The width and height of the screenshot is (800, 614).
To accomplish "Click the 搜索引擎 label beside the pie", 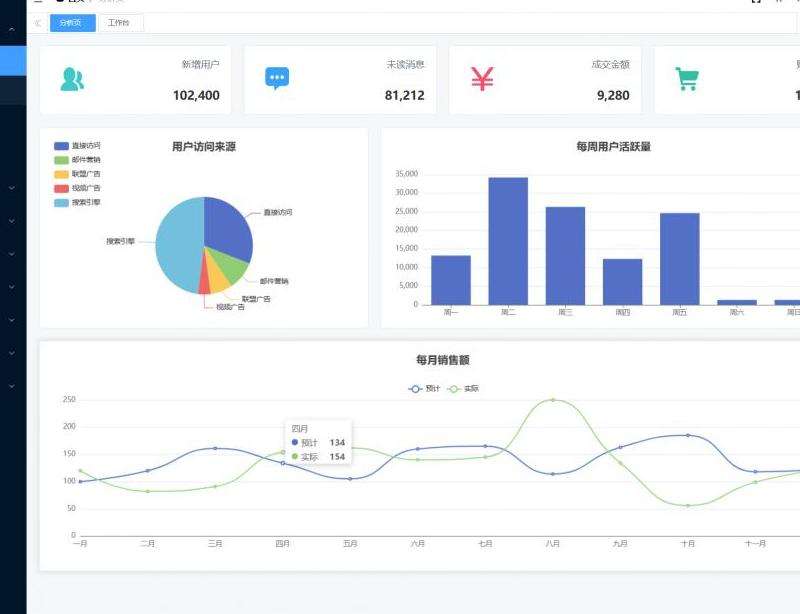I will pos(120,241).
